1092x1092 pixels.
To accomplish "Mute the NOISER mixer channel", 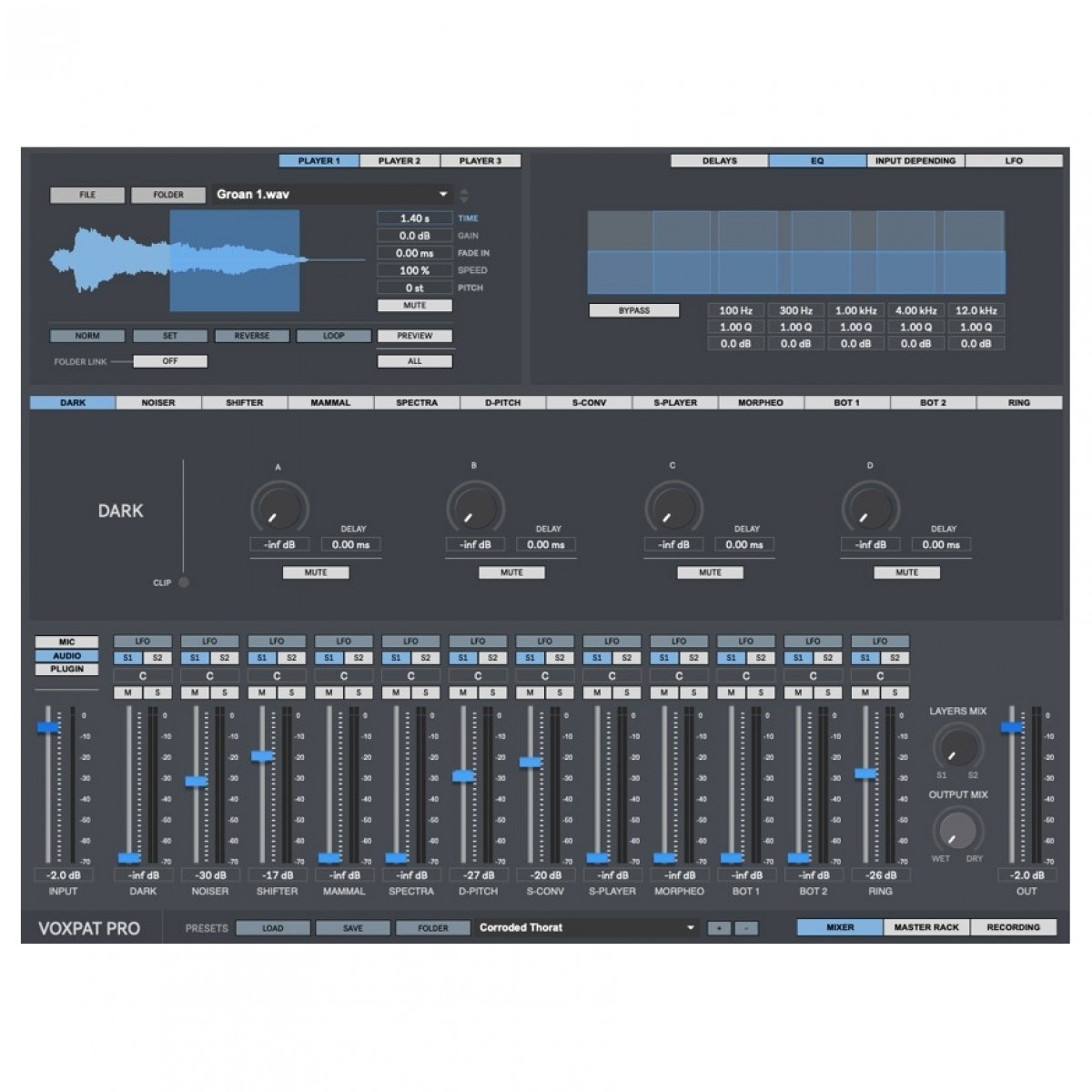I will click(x=195, y=693).
